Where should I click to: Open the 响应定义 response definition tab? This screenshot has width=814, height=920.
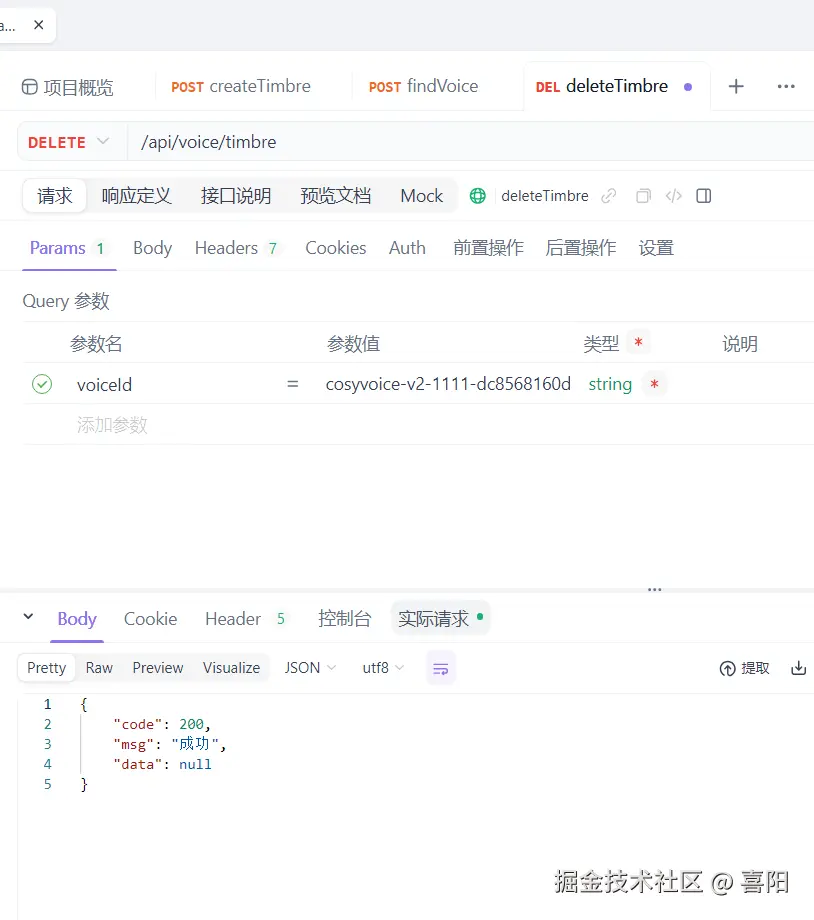[x=136, y=195]
